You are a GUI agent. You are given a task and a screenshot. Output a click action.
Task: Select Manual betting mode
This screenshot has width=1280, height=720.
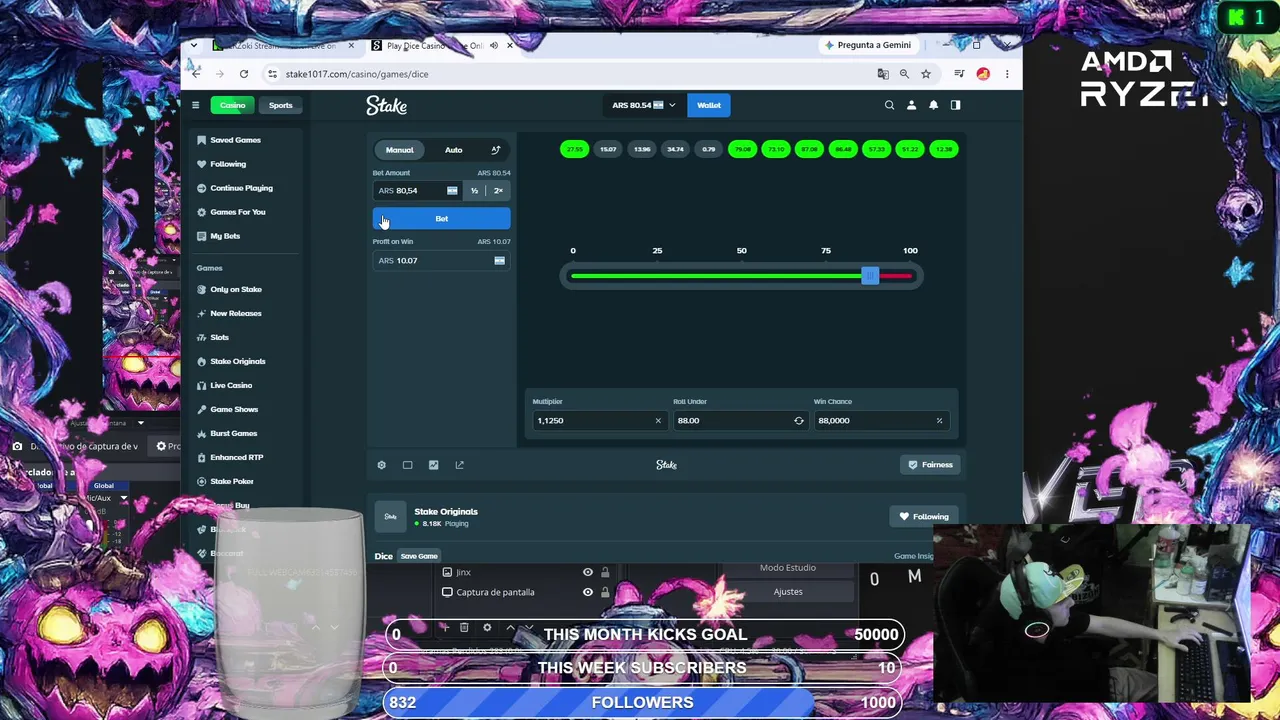pos(399,150)
